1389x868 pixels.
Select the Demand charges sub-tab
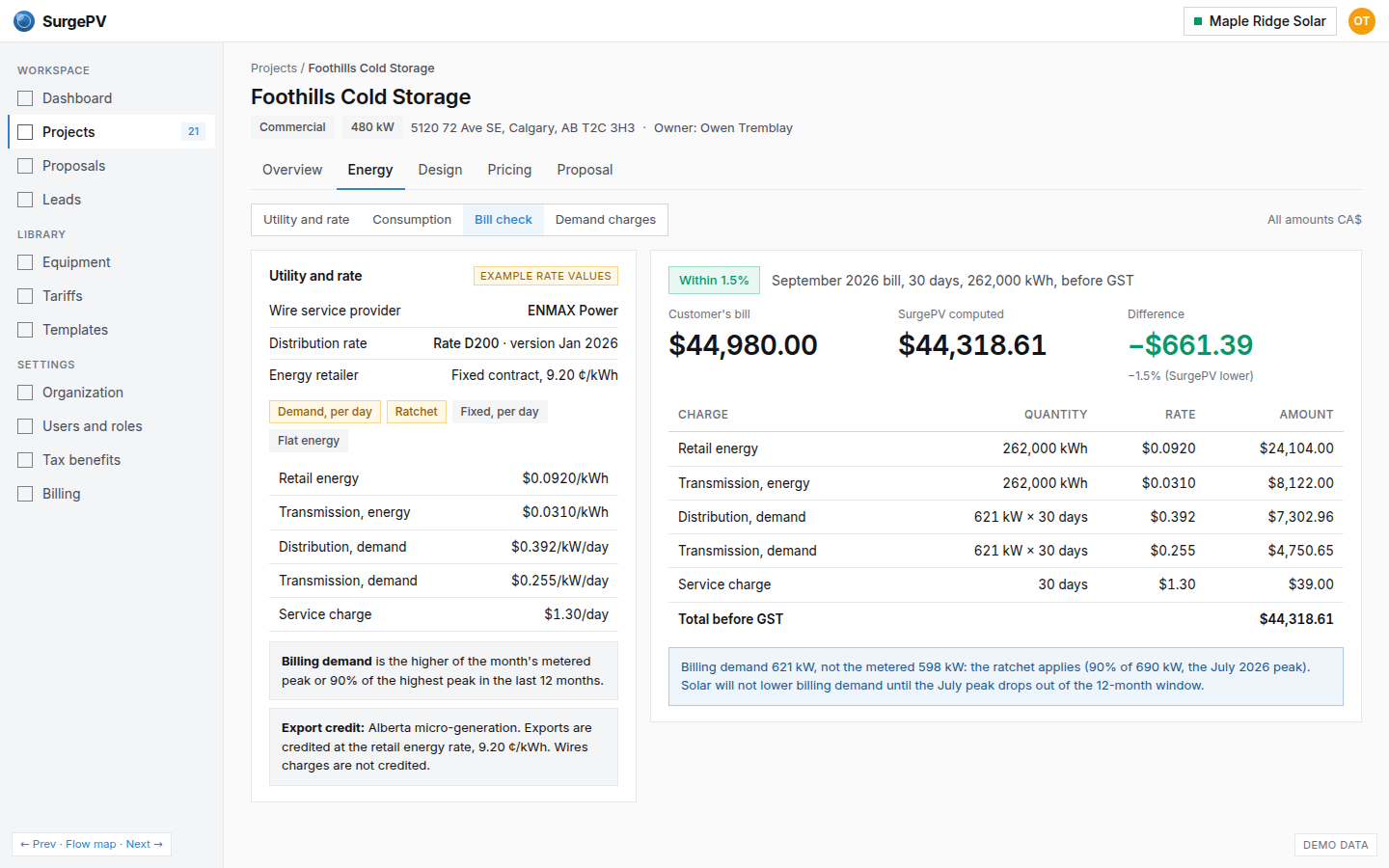606,220
